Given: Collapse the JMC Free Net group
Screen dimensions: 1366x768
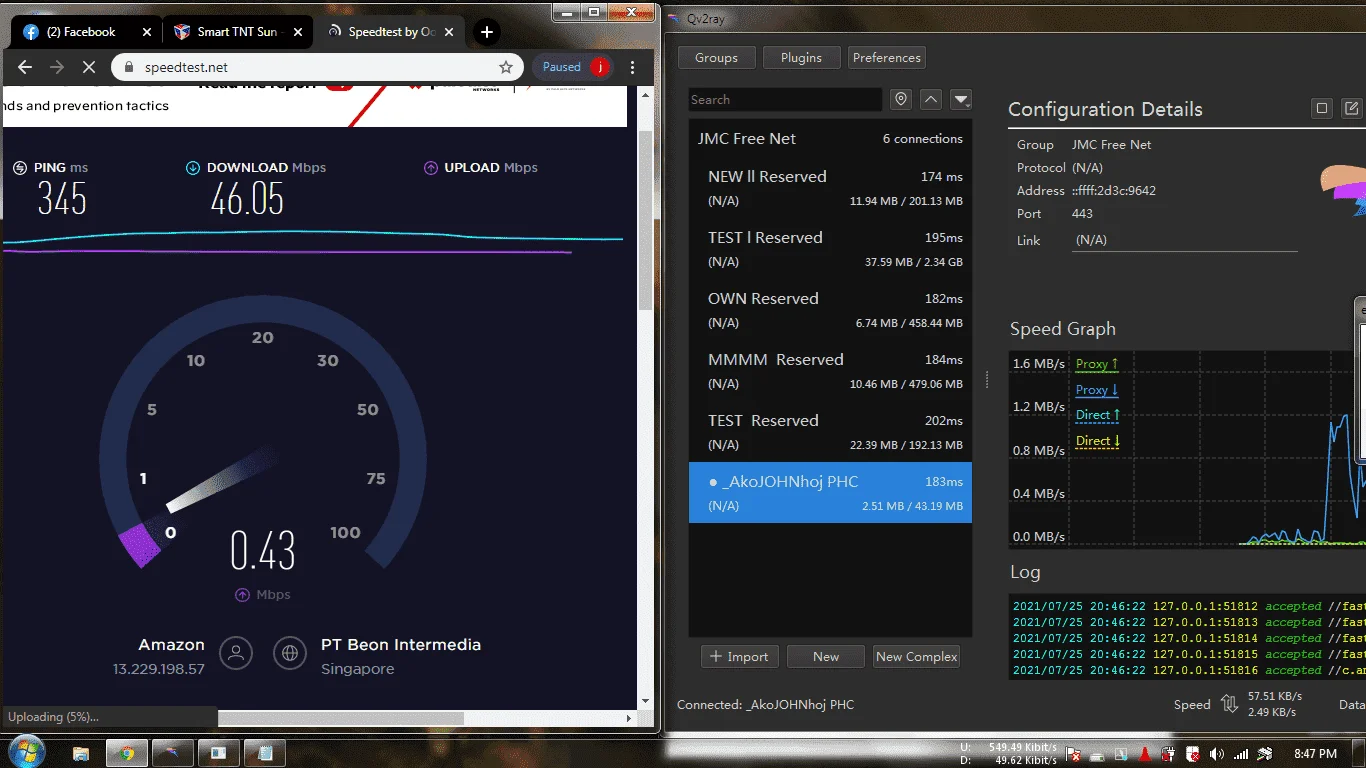Looking at the screenshot, I should click(830, 139).
